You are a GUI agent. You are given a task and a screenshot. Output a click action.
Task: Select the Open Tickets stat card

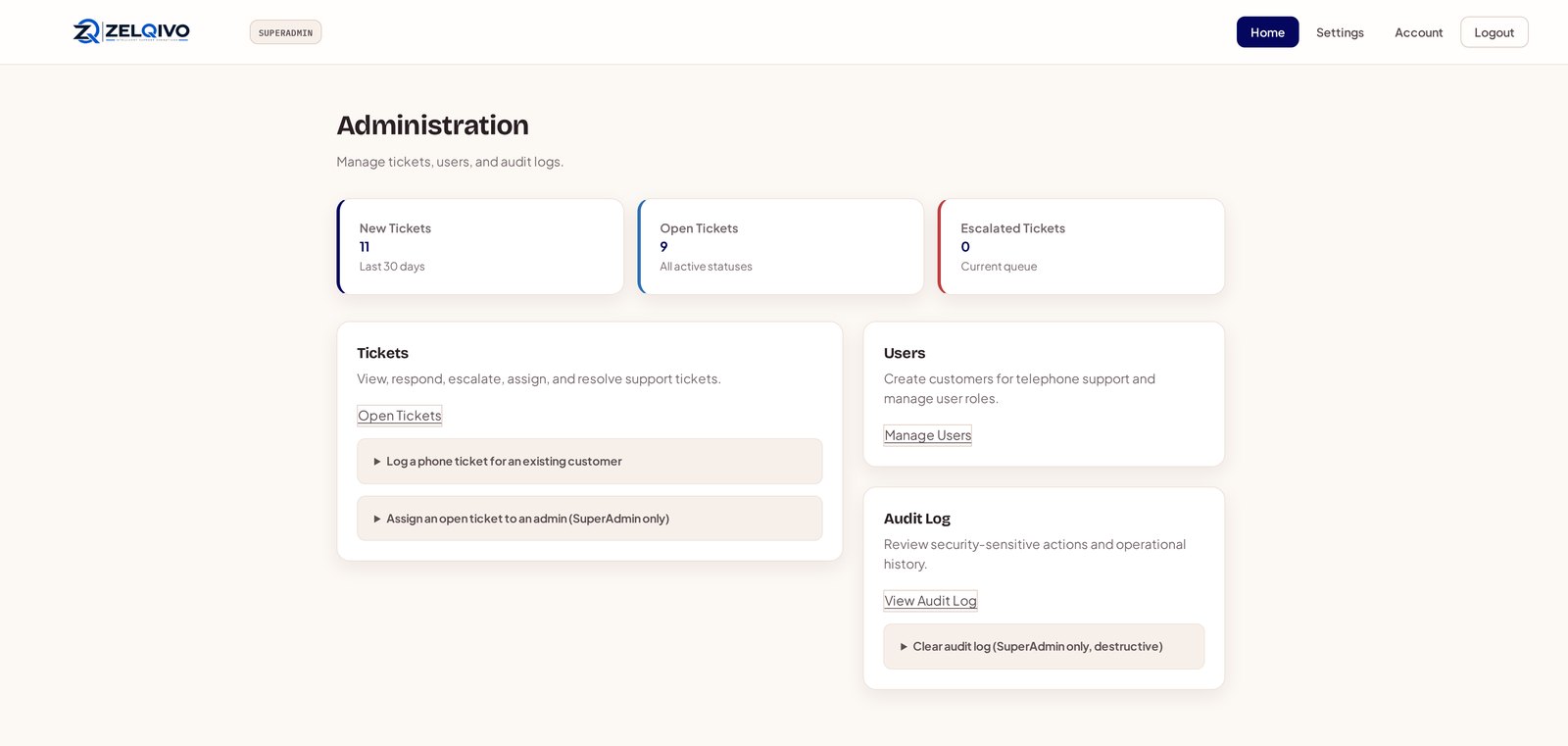click(781, 247)
